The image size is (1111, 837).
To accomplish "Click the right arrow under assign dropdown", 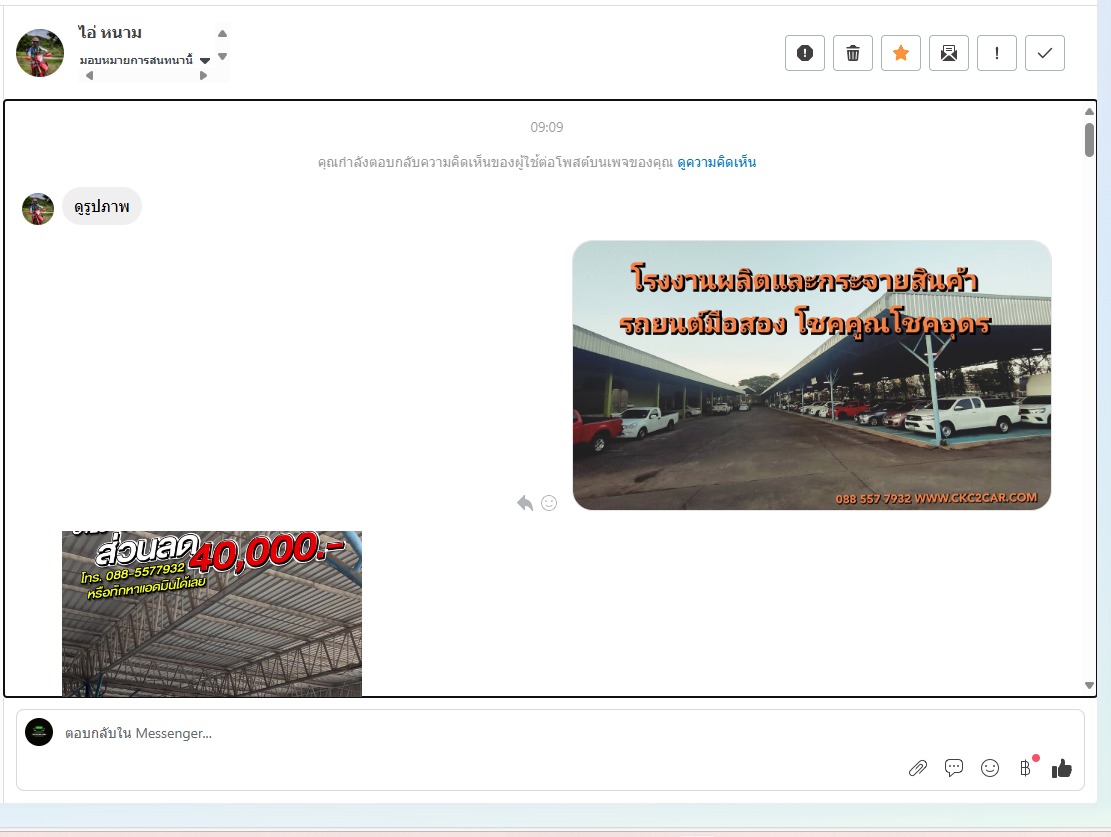I will click(203, 76).
